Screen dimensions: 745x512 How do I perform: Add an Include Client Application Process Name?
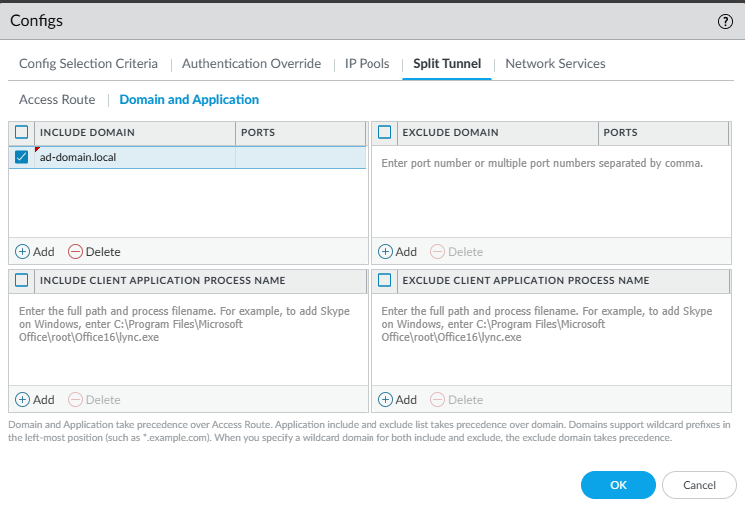click(35, 400)
